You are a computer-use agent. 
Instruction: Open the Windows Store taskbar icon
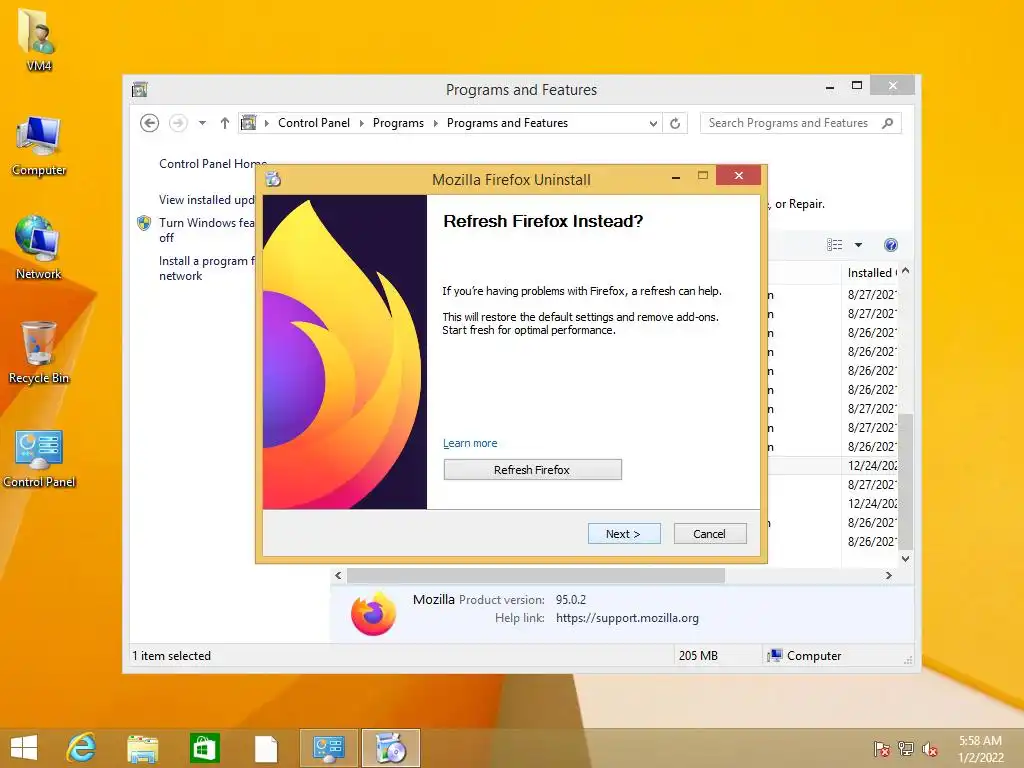204,748
